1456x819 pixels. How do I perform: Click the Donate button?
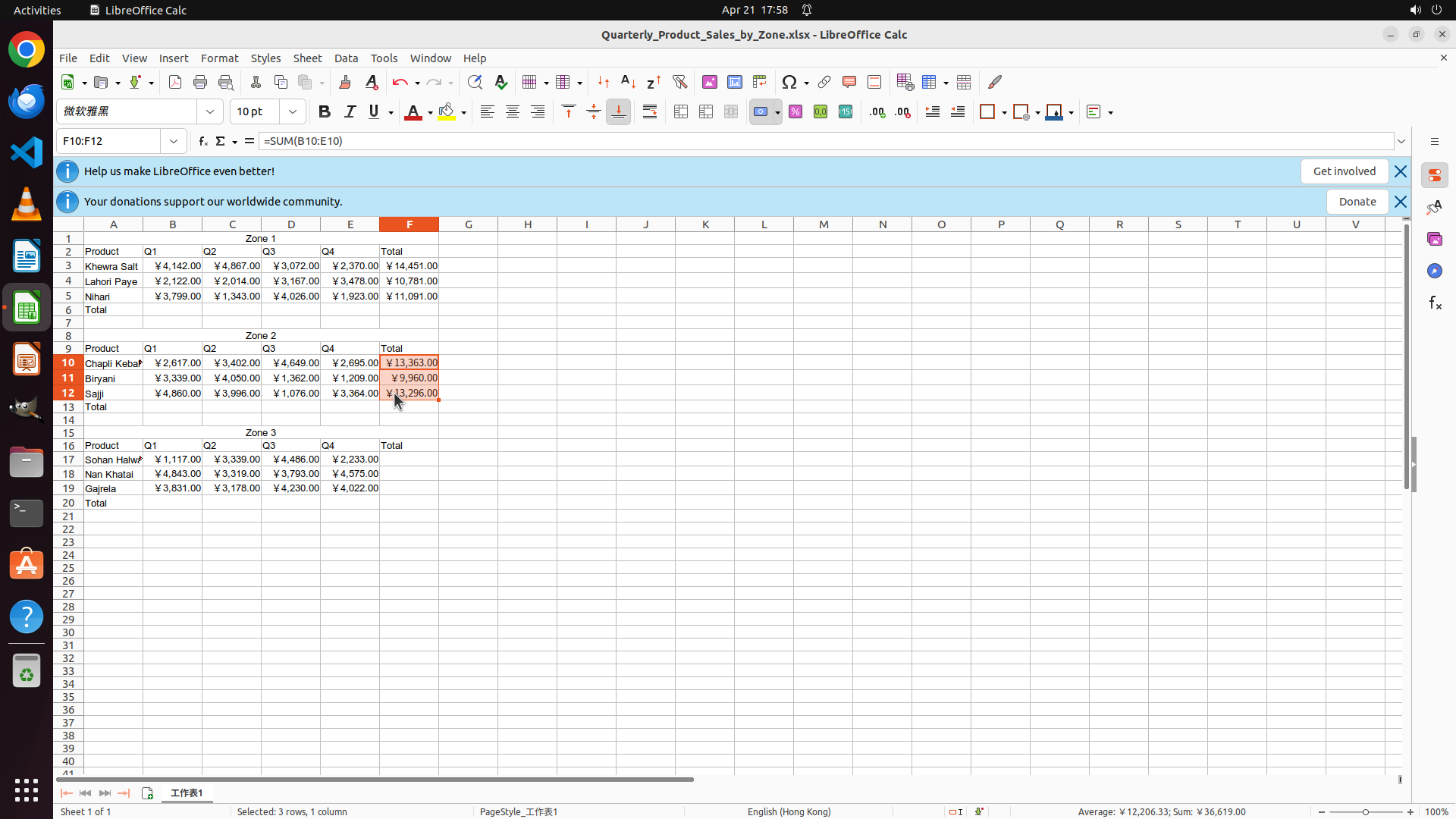[x=1357, y=202]
